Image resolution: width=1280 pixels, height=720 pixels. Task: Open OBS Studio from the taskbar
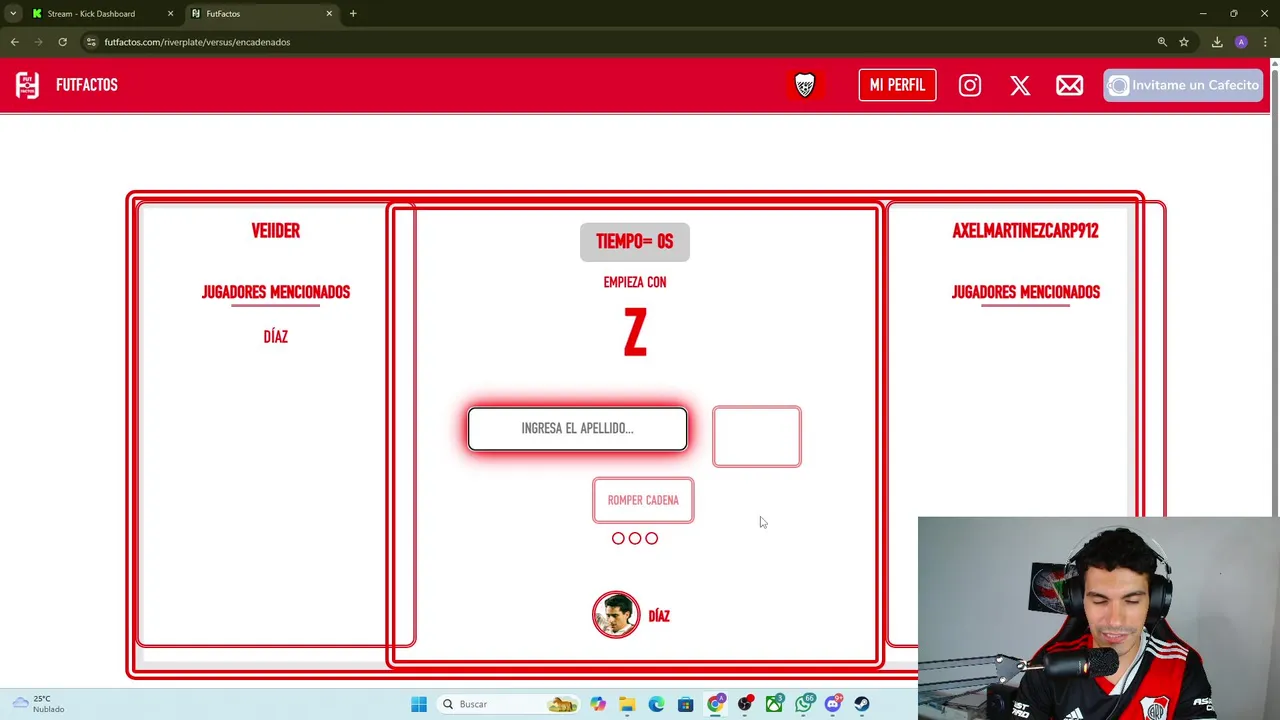(x=745, y=704)
